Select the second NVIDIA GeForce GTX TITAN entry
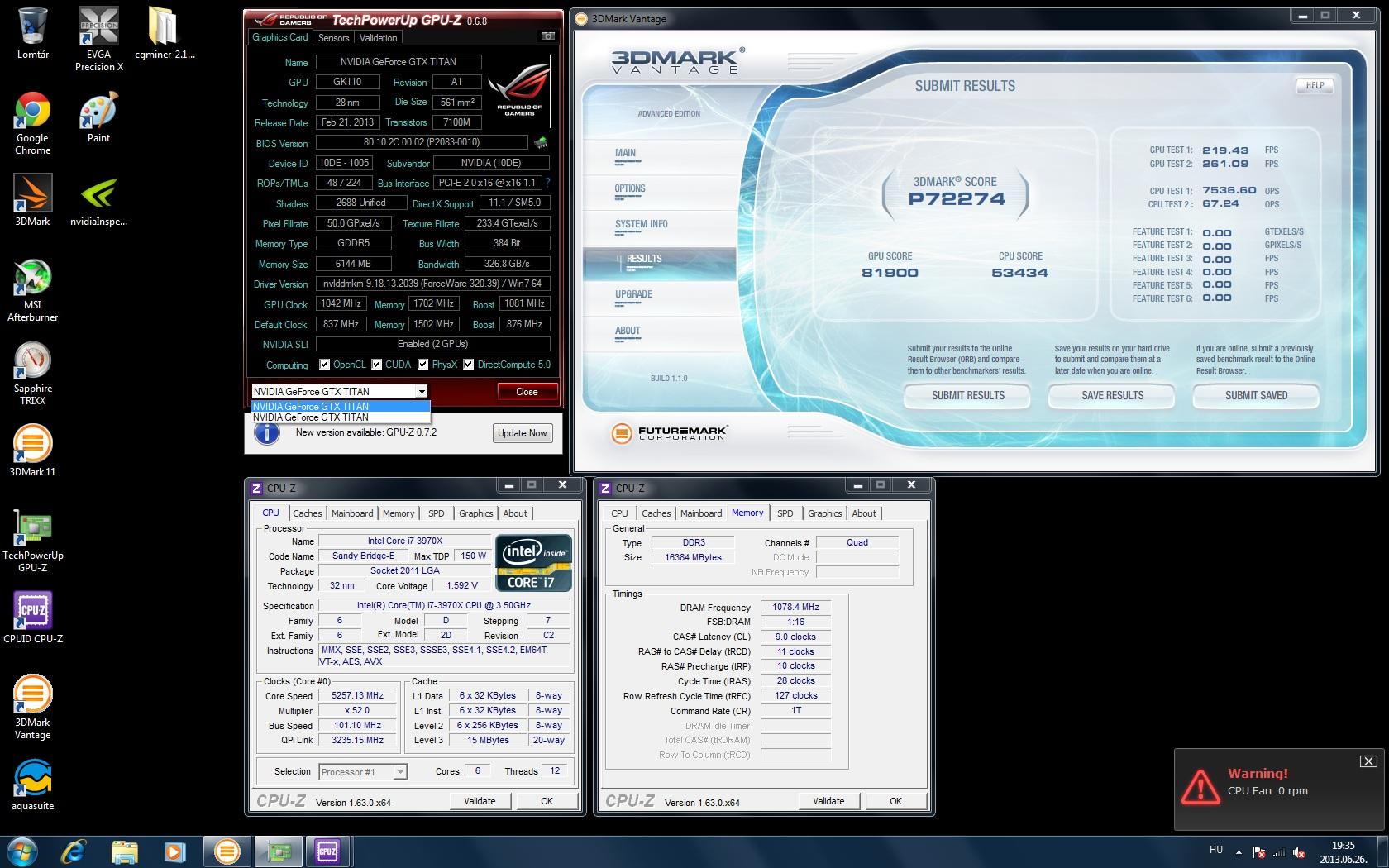The width and height of the screenshot is (1389, 868). pos(340,417)
